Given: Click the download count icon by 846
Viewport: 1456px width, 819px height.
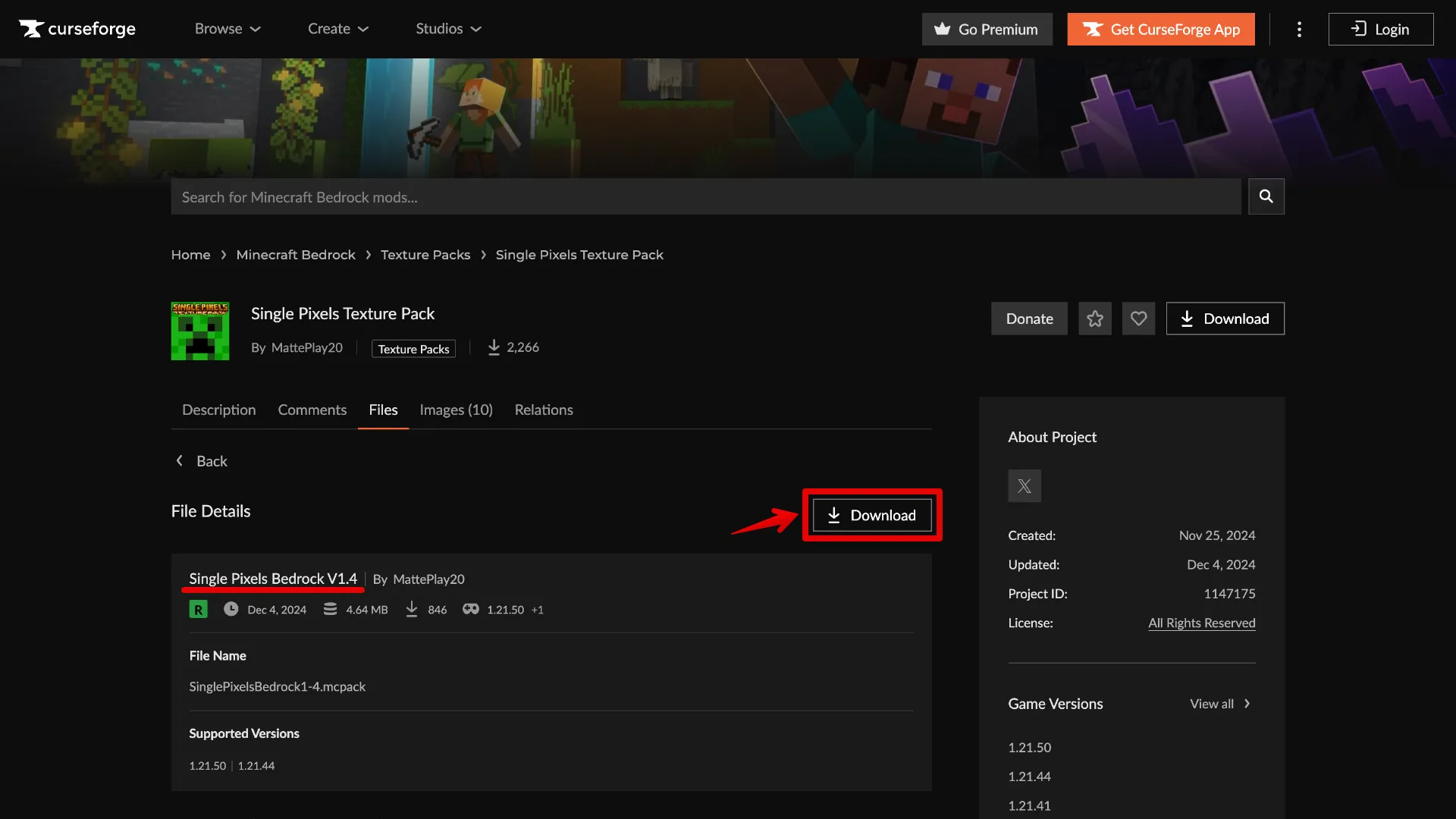Looking at the screenshot, I should 412,609.
